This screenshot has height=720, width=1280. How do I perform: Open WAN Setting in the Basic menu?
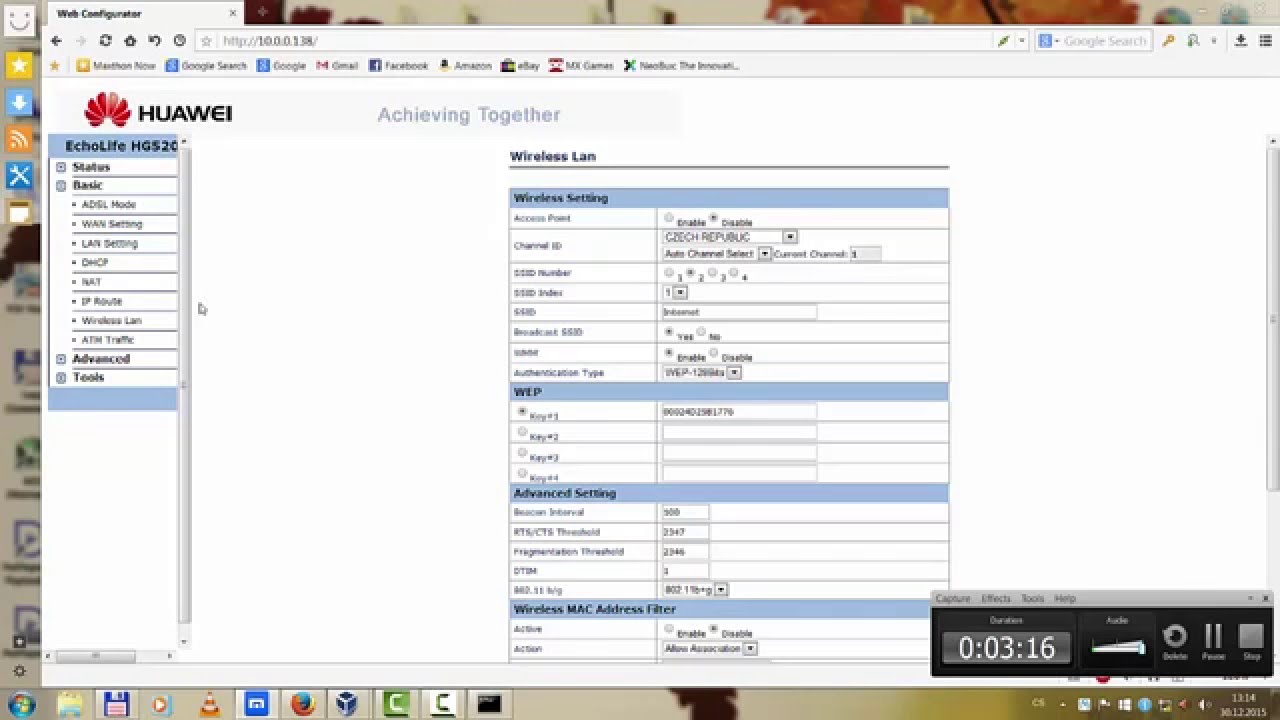click(112, 224)
